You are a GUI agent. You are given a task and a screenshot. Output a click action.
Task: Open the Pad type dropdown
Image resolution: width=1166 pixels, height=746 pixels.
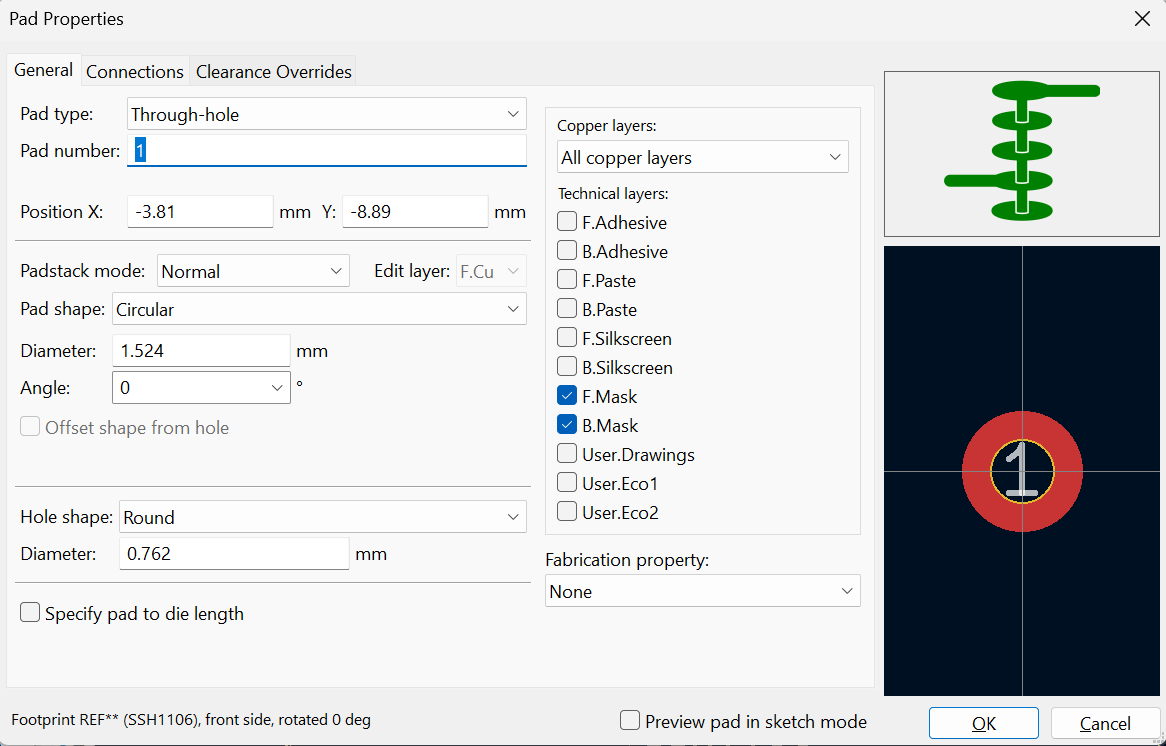pyautogui.click(x=326, y=114)
